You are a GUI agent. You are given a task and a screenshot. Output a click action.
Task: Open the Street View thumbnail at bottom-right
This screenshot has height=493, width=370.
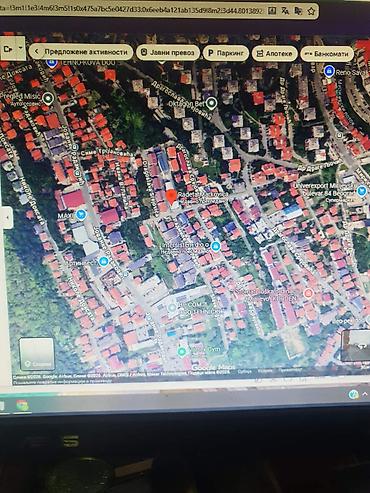(356, 346)
